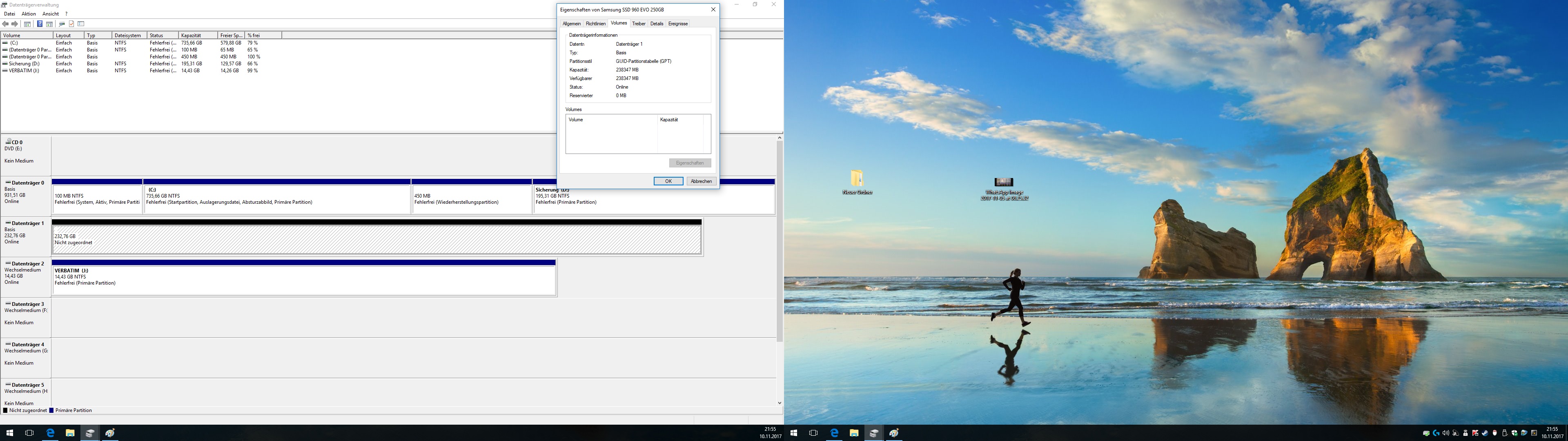Click the settings list toolbar icon
Screen dimensions: 1568x441
81,24
